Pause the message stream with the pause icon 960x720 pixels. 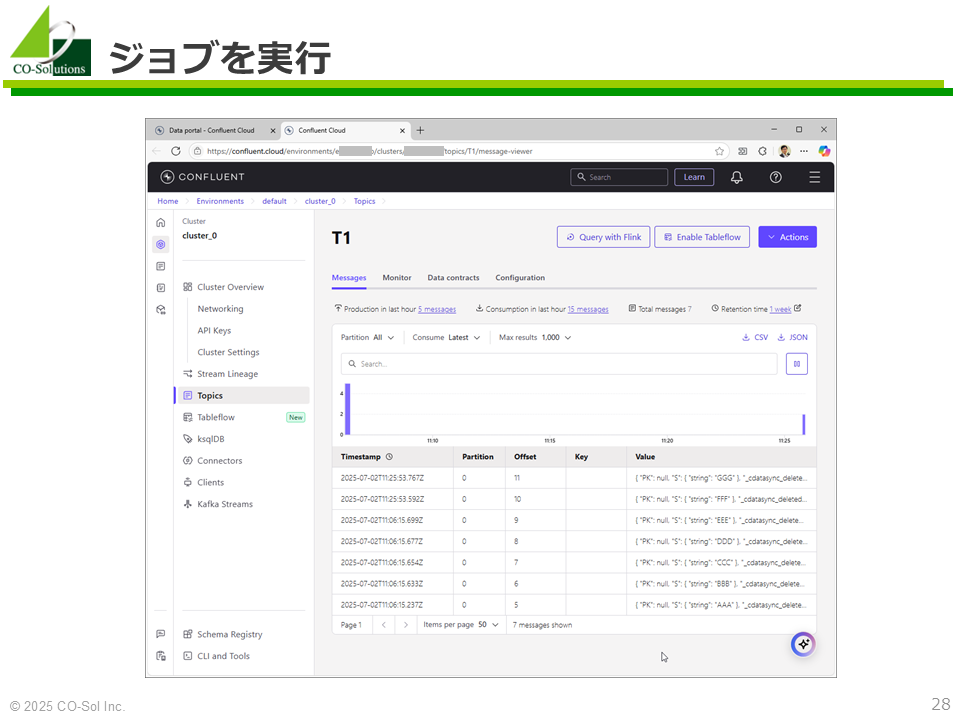(x=797, y=364)
